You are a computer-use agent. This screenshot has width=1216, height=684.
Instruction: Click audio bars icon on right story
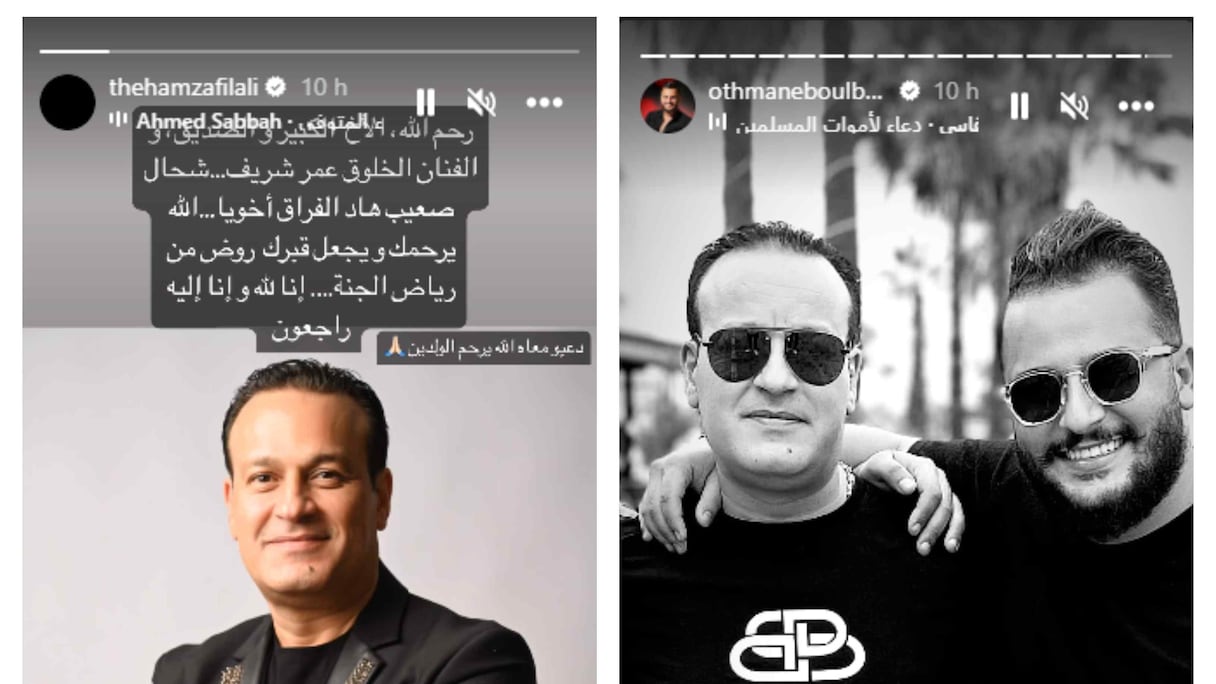[716, 123]
